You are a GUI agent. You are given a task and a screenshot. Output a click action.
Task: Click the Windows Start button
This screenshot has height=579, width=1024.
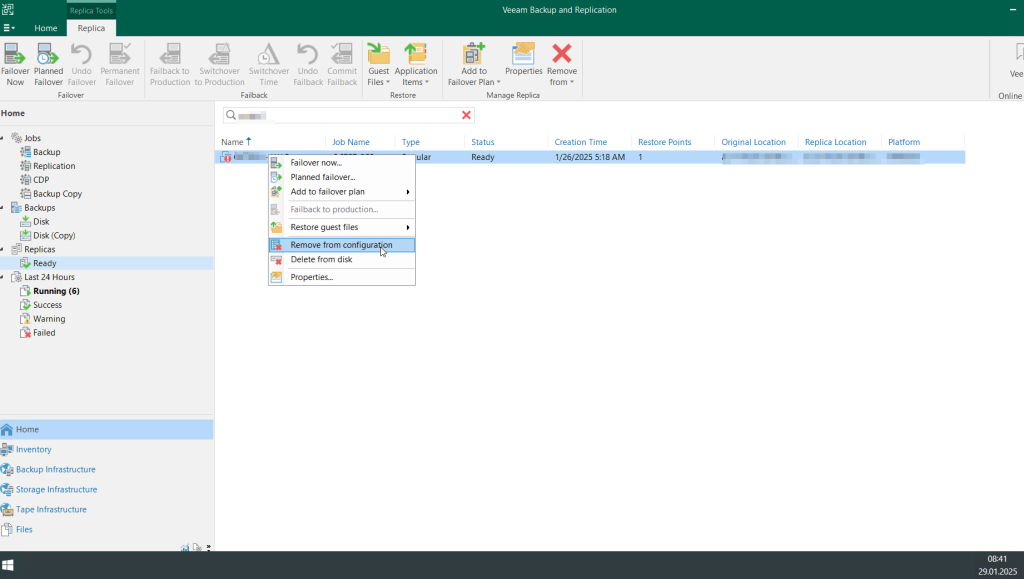[8, 565]
